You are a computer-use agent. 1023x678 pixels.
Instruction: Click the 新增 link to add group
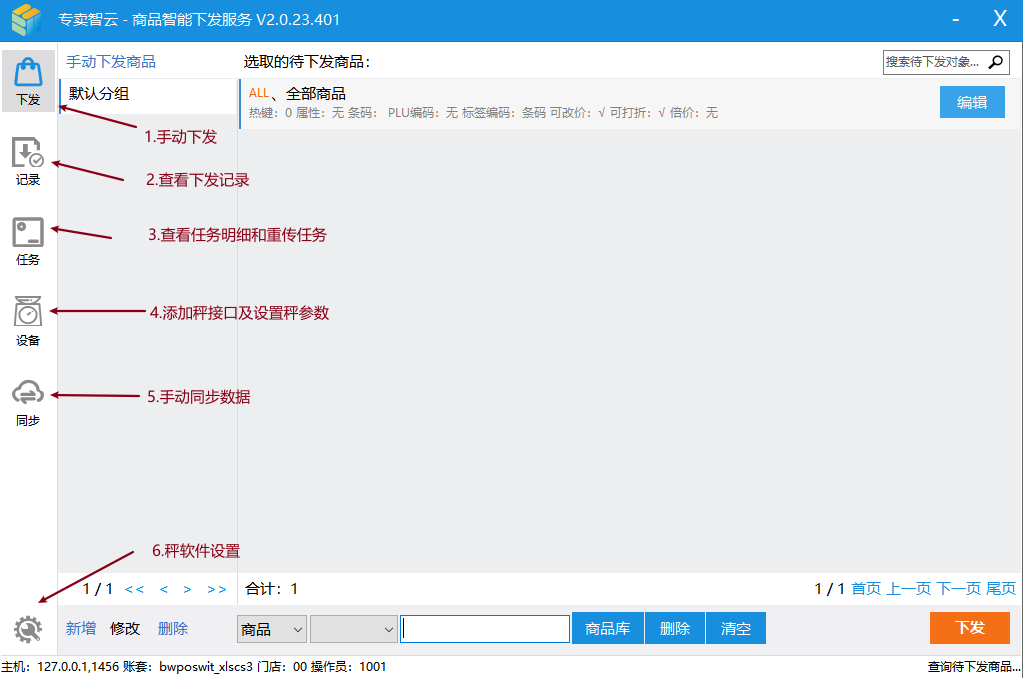pyautogui.click(x=81, y=629)
